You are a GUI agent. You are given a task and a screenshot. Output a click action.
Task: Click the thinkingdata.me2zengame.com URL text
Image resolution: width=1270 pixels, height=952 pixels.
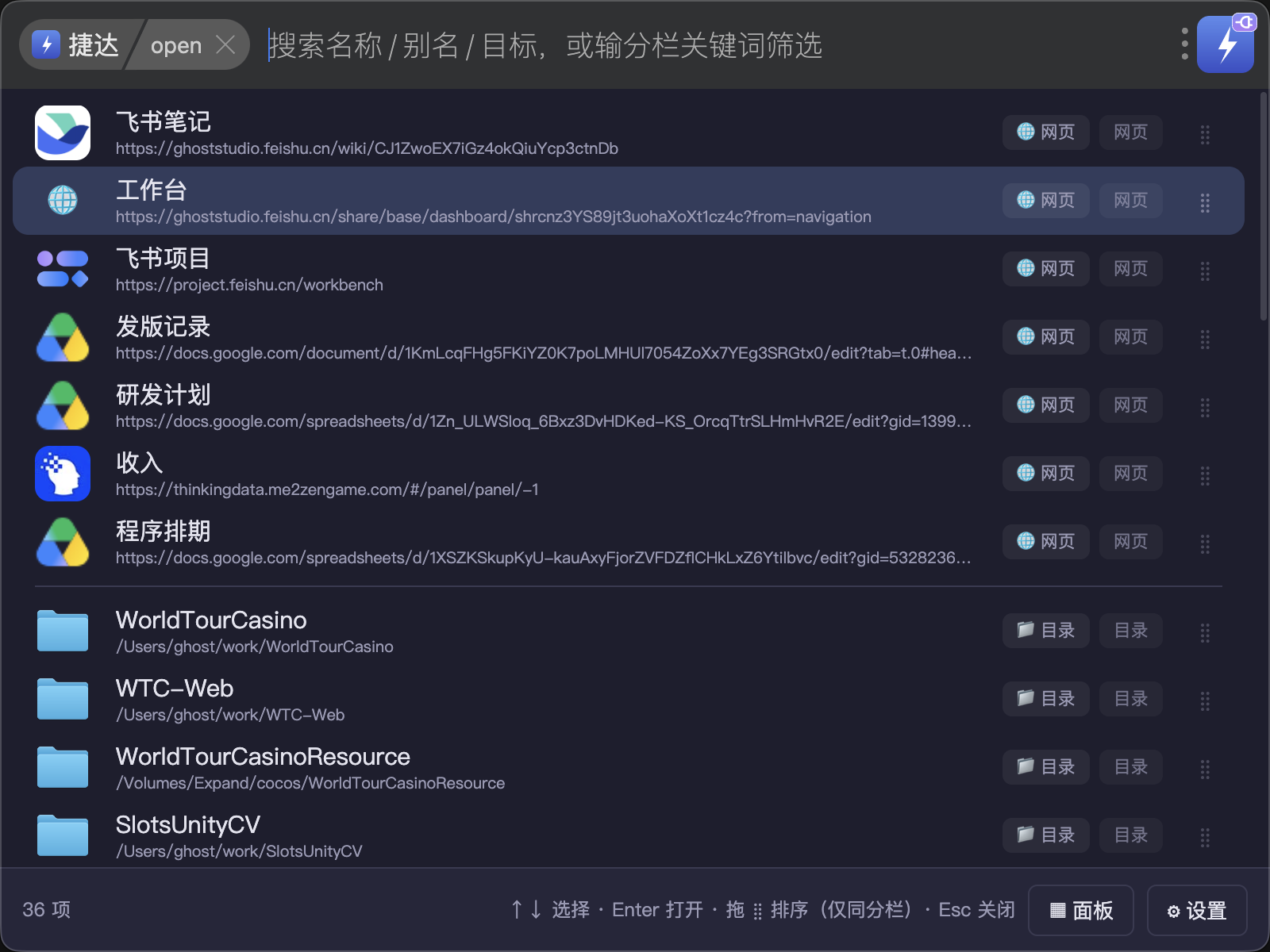[327, 489]
